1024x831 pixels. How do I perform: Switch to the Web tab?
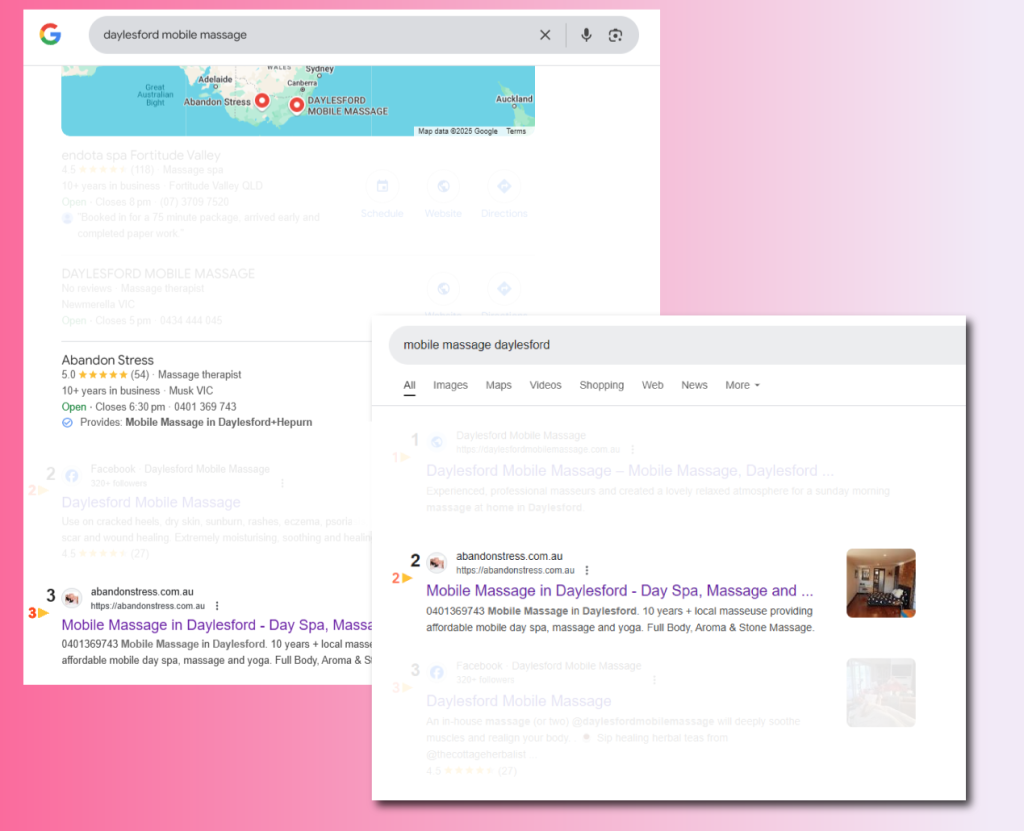pos(652,385)
